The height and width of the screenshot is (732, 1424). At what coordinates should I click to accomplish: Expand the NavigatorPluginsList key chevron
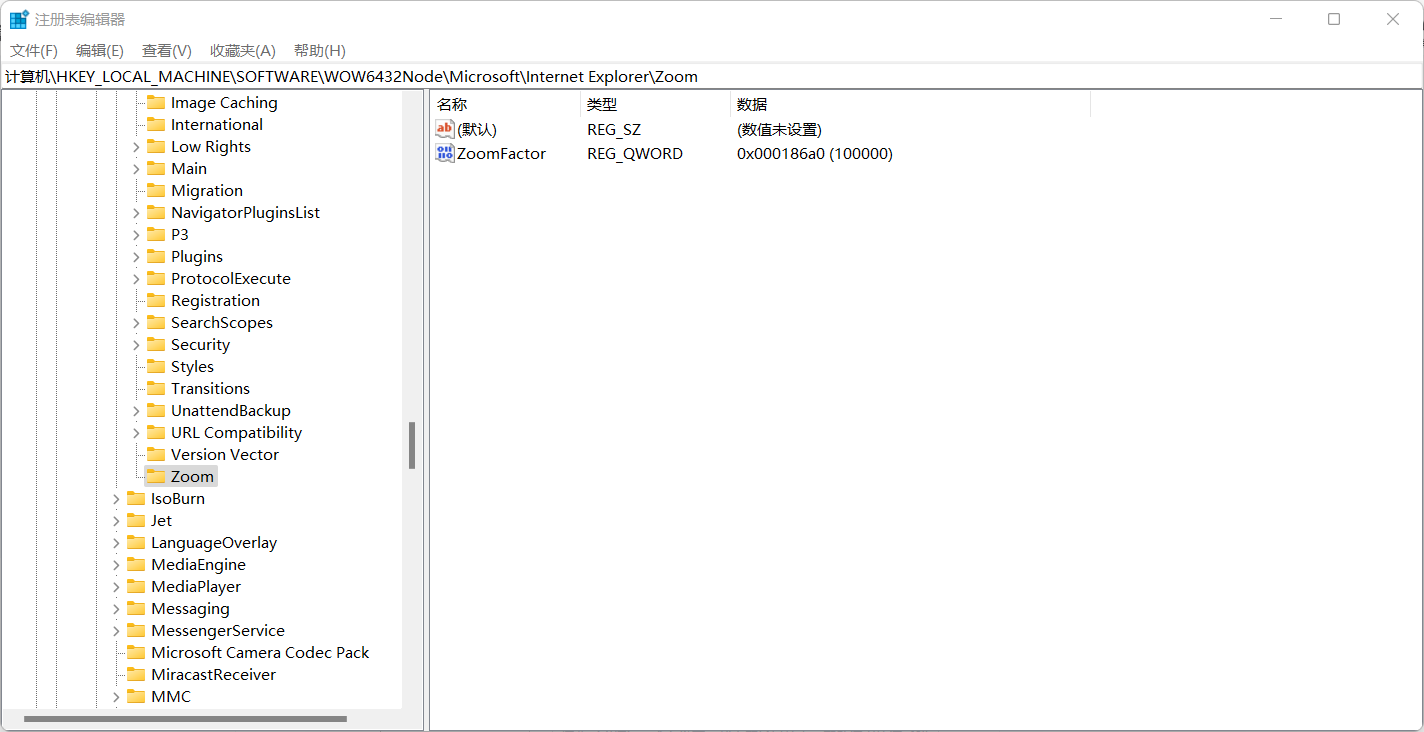136,212
